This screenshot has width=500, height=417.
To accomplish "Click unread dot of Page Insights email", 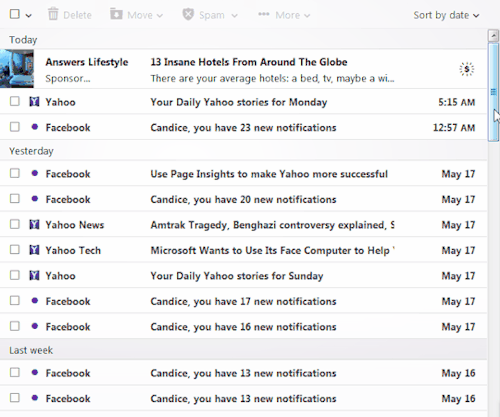I will point(35,173).
